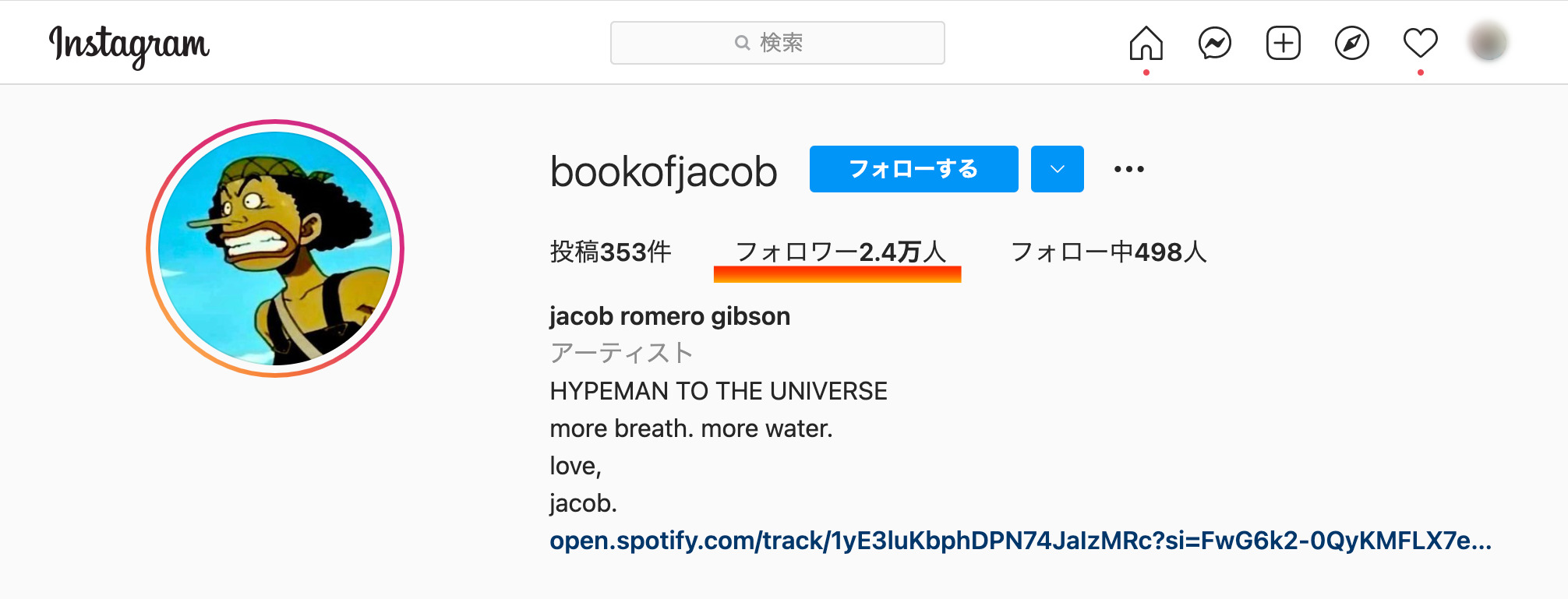
Task: Click the Instagram wordmark logo
Action: 129,45
